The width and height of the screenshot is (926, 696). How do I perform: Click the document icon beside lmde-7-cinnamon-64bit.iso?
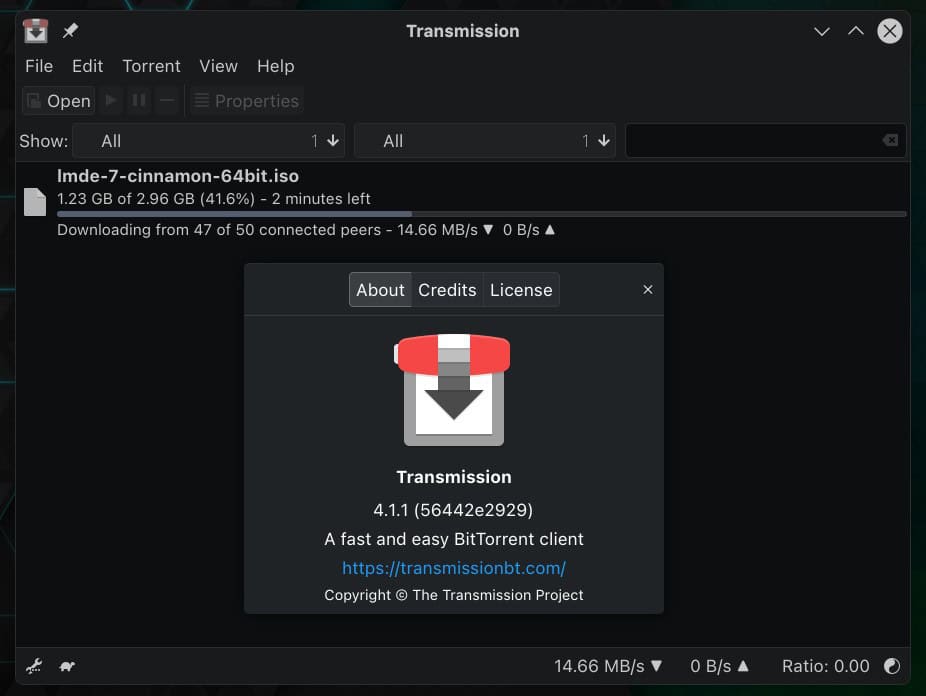click(x=35, y=201)
